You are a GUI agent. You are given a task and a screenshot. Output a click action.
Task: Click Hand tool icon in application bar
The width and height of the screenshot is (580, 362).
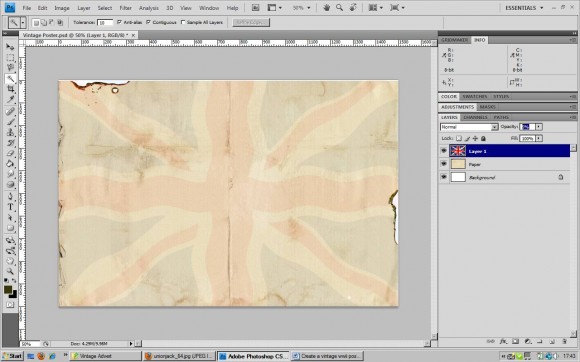[326, 7]
